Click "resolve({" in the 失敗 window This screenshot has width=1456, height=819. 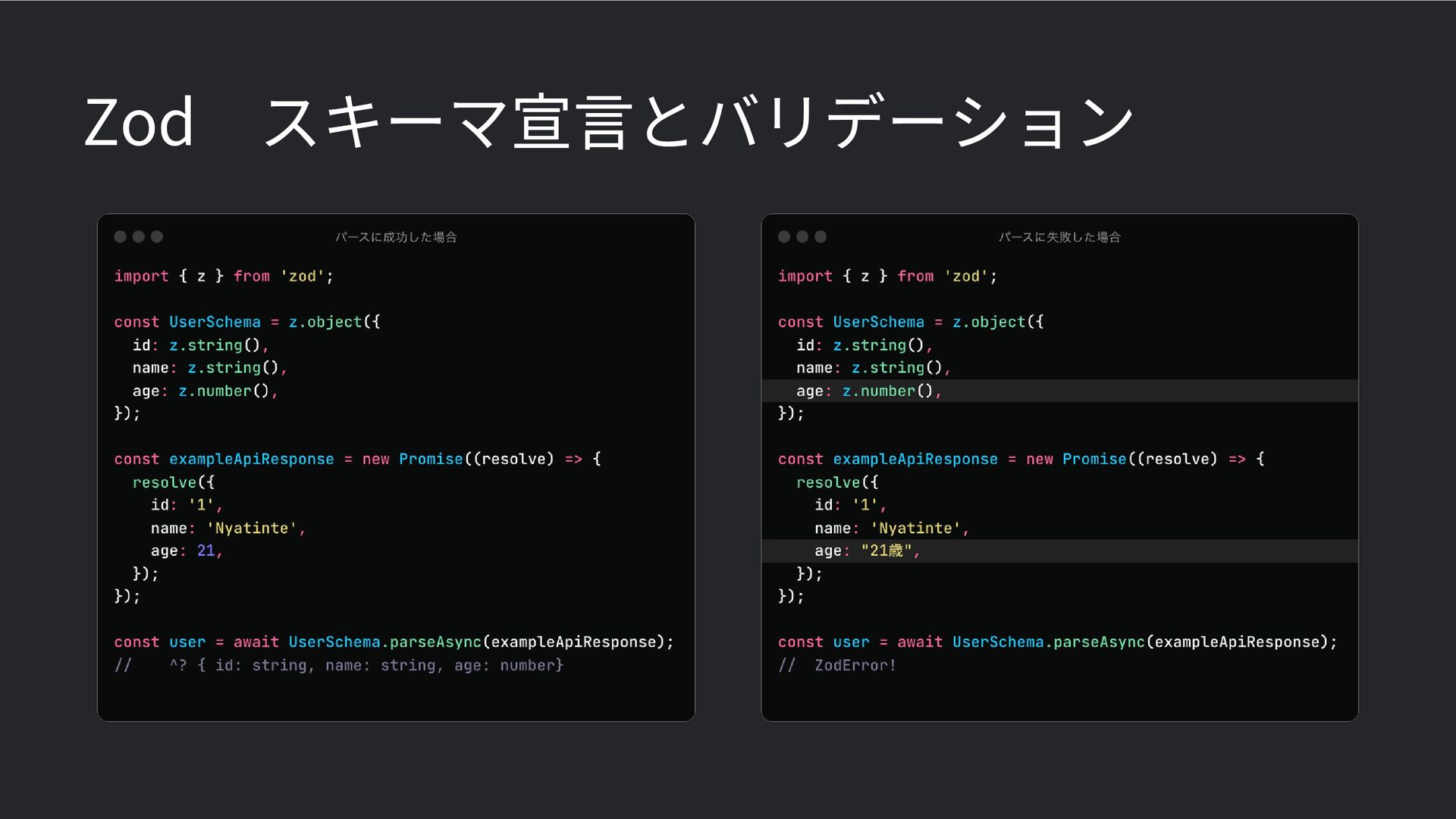point(837,482)
